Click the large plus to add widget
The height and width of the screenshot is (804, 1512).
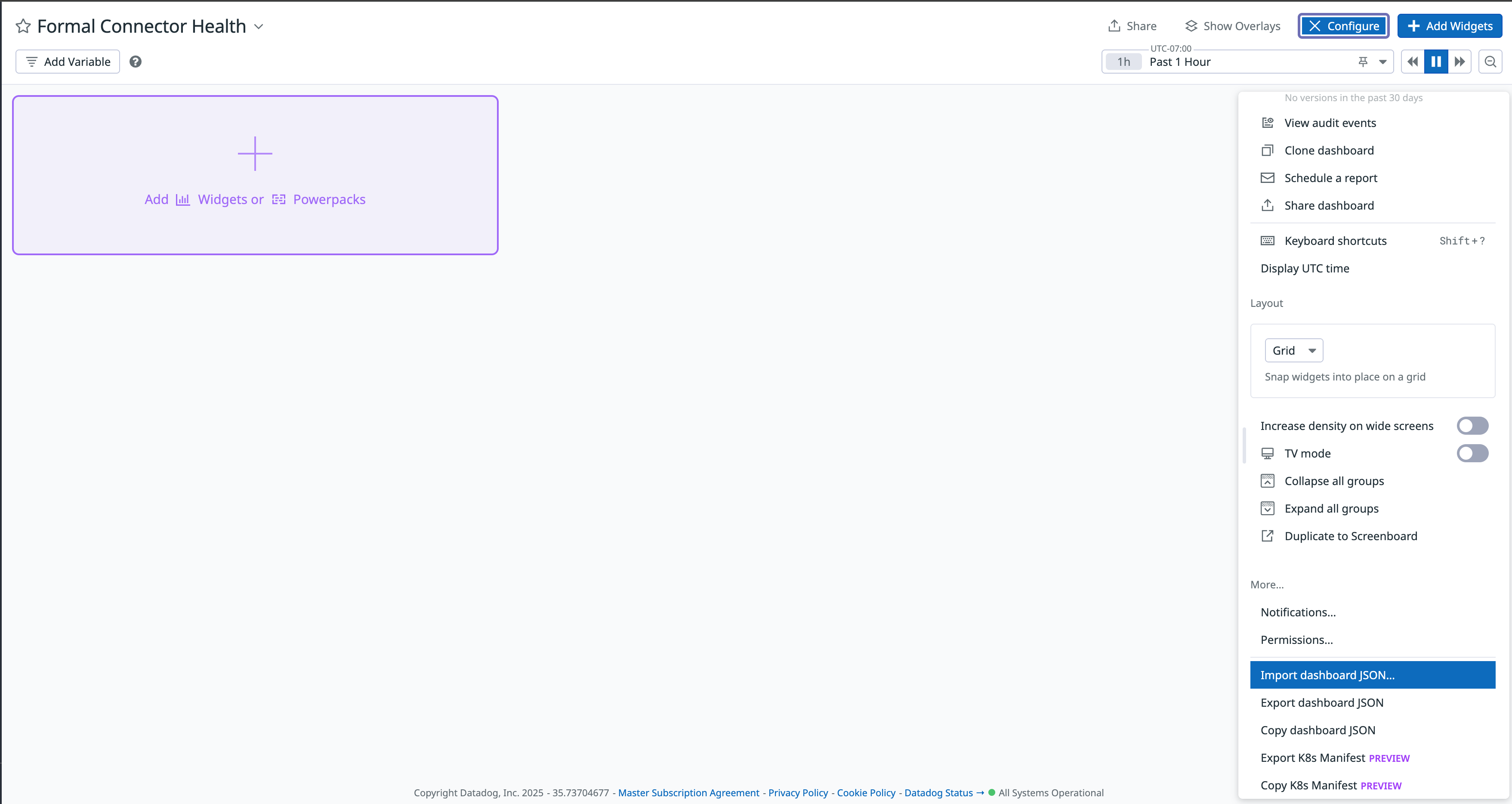[255, 154]
